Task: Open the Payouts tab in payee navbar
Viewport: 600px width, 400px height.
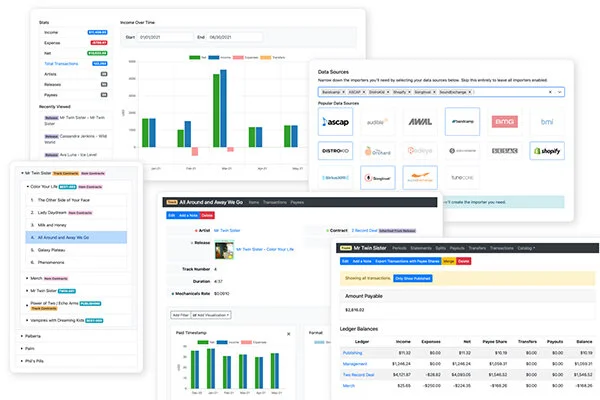Action: (457, 248)
